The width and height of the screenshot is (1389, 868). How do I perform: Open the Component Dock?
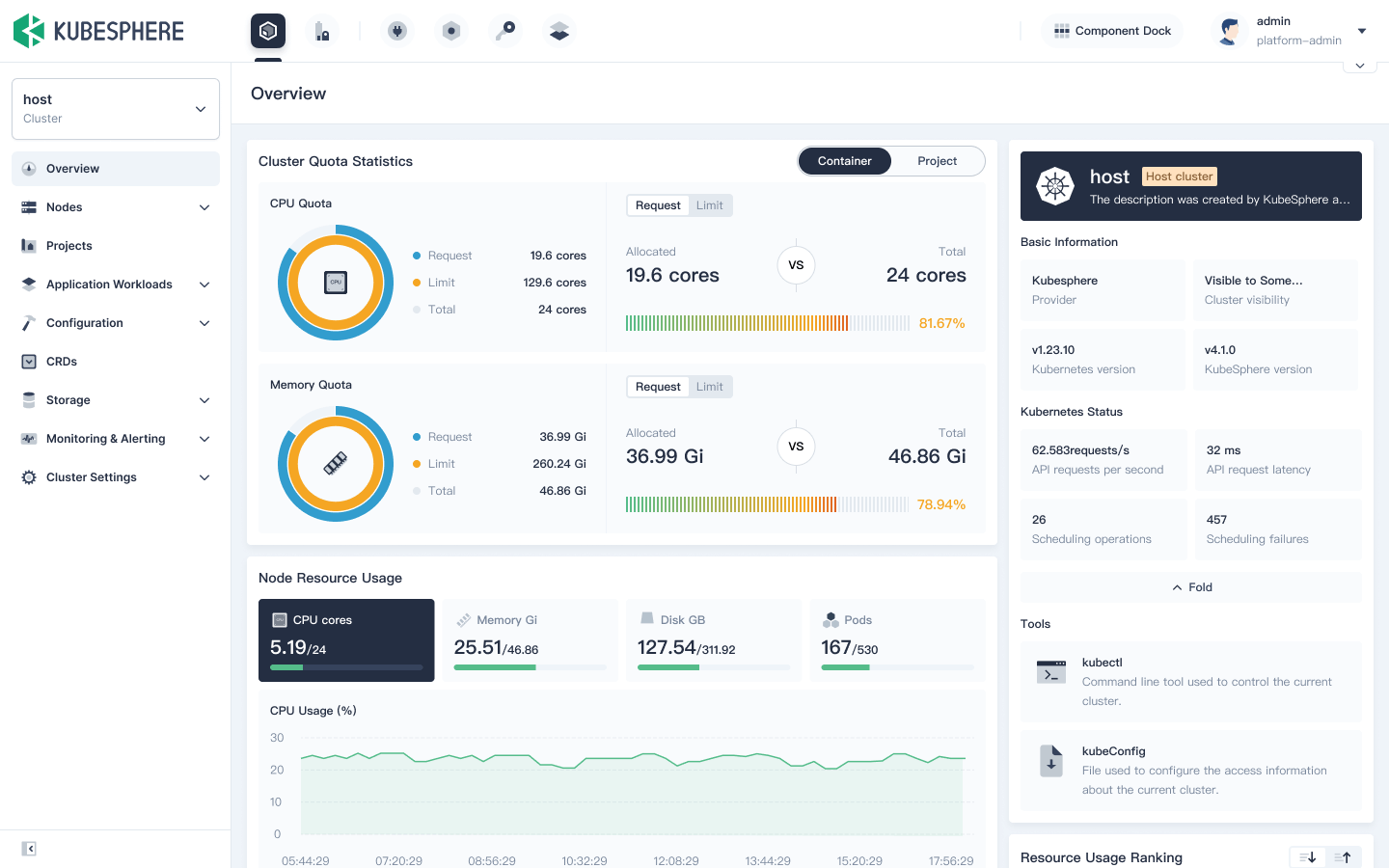point(1112,31)
